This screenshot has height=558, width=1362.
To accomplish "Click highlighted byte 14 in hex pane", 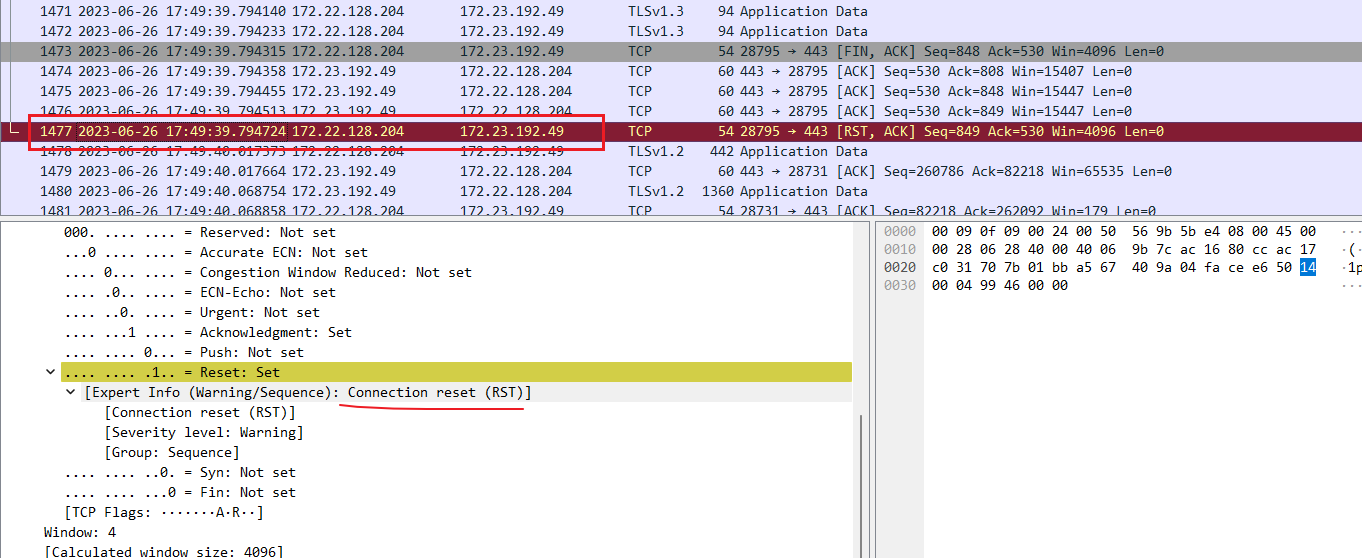I will [1308, 267].
